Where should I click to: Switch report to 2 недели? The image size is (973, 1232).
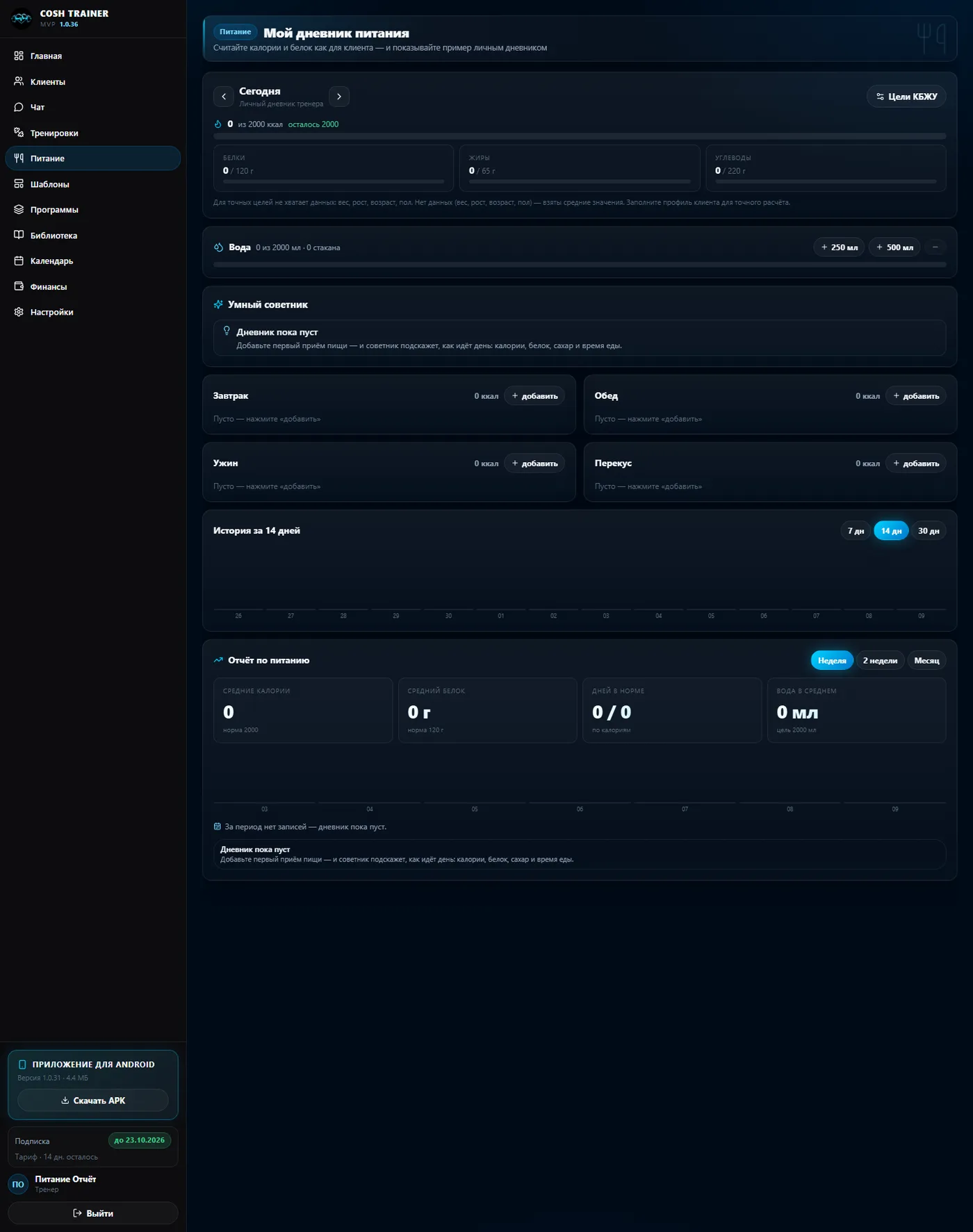880,661
